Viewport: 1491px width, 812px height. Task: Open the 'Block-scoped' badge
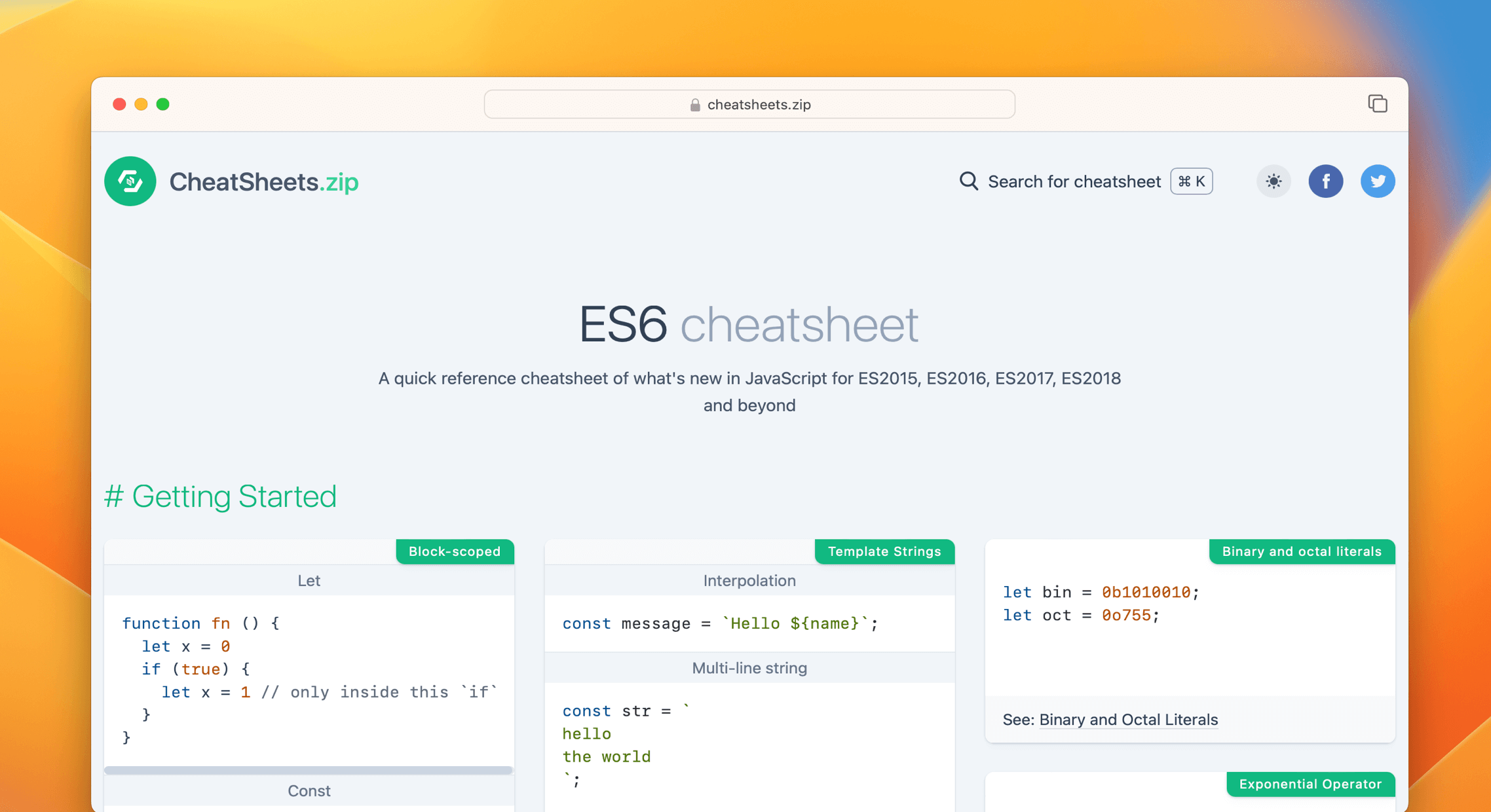tap(455, 551)
